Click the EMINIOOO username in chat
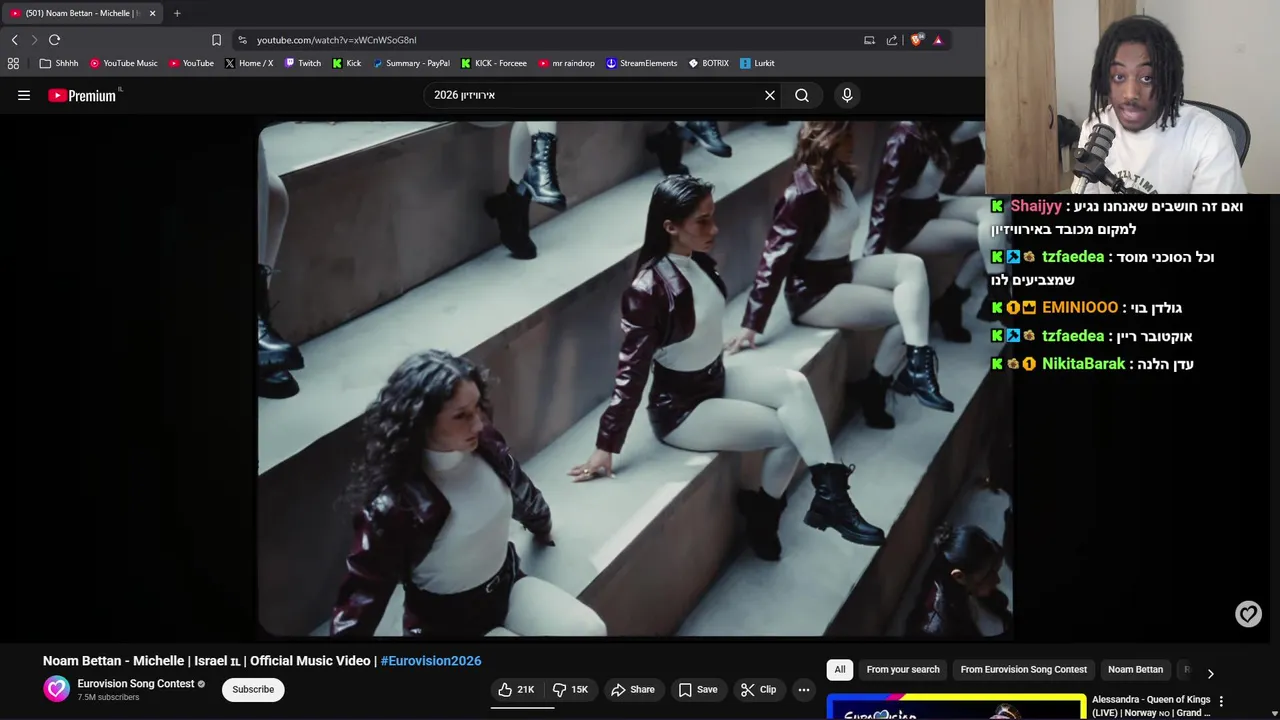 click(1080, 308)
